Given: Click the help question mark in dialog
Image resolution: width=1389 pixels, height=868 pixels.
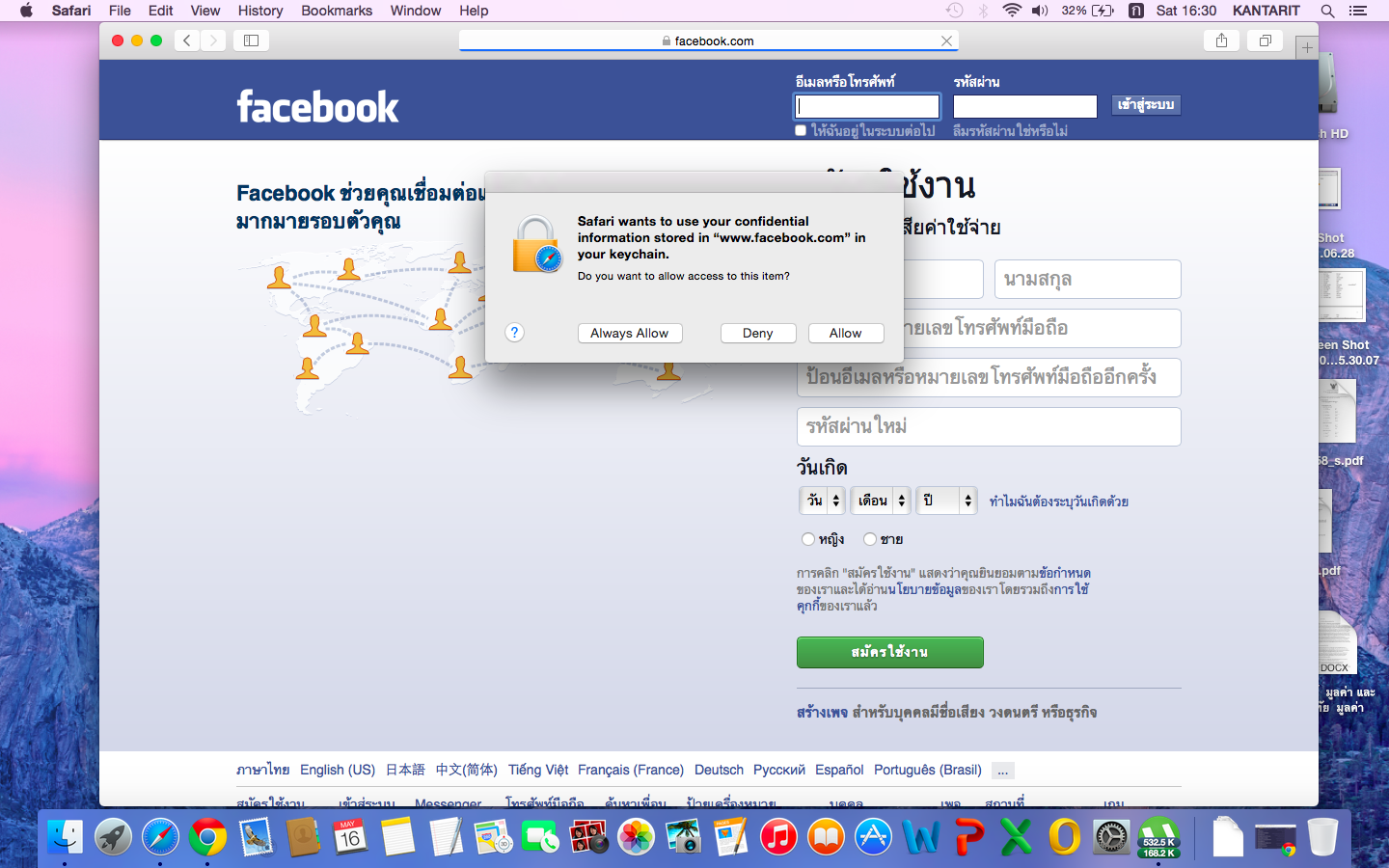Looking at the screenshot, I should [x=514, y=333].
